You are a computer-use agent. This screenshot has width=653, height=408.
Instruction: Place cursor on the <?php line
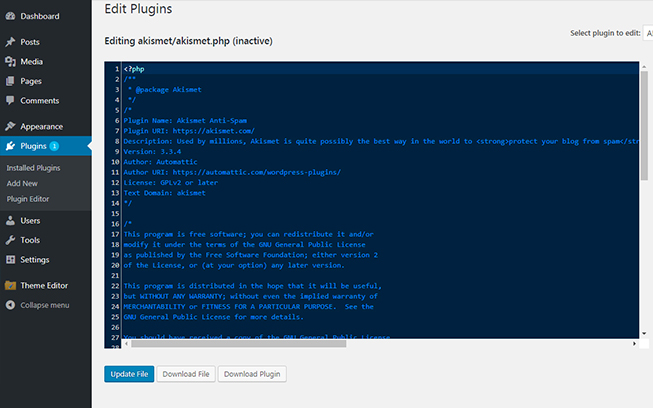134,69
